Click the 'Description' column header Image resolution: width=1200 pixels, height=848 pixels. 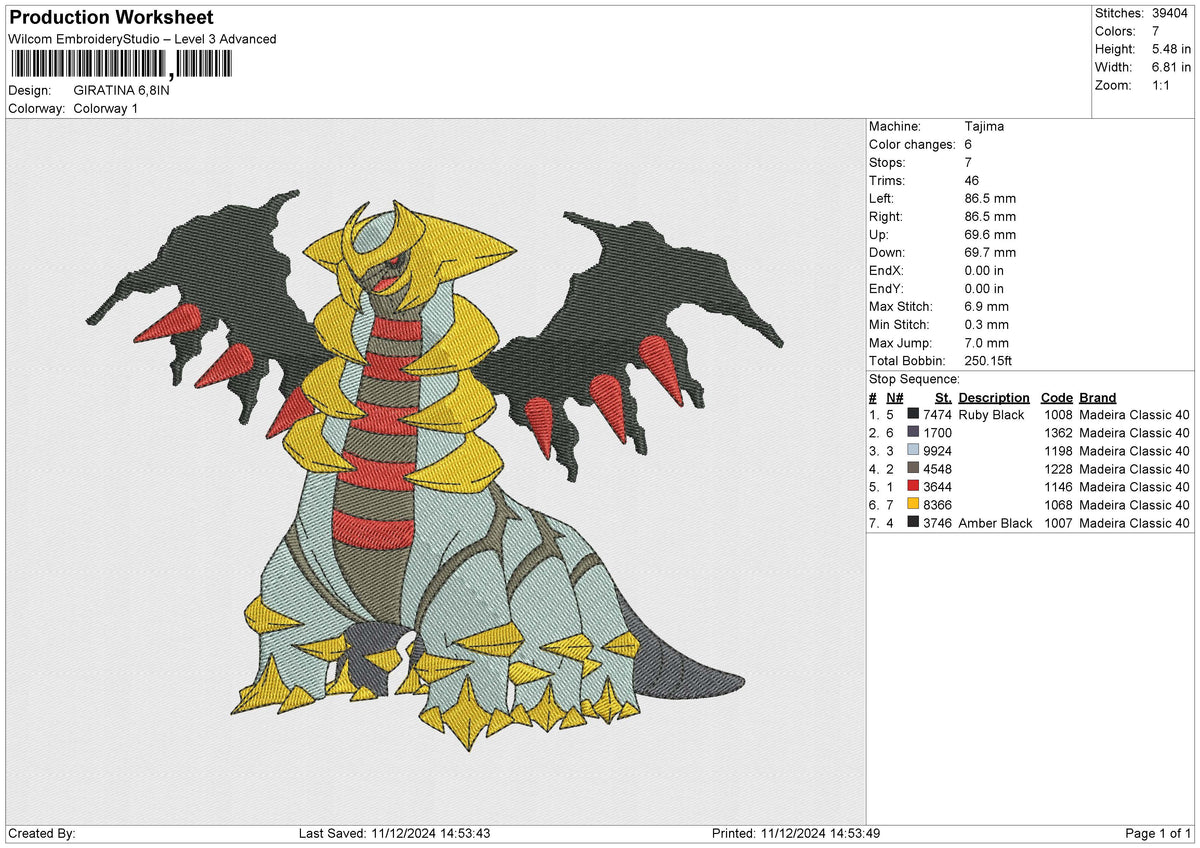point(994,398)
